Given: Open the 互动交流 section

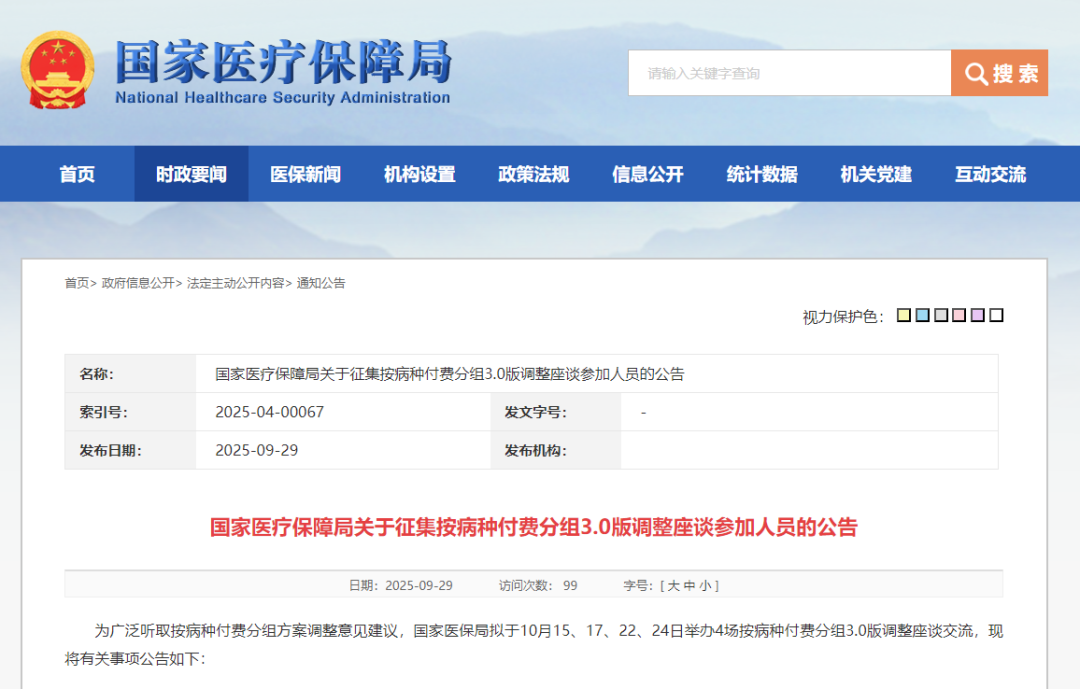Looking at the screenshot, I should click(x=989, y=173).
